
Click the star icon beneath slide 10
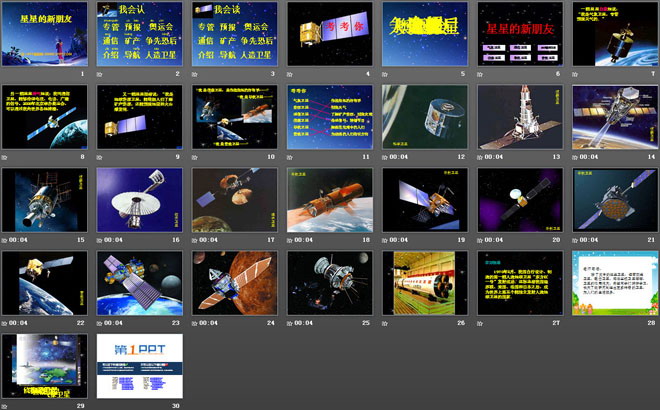[195, 157]
